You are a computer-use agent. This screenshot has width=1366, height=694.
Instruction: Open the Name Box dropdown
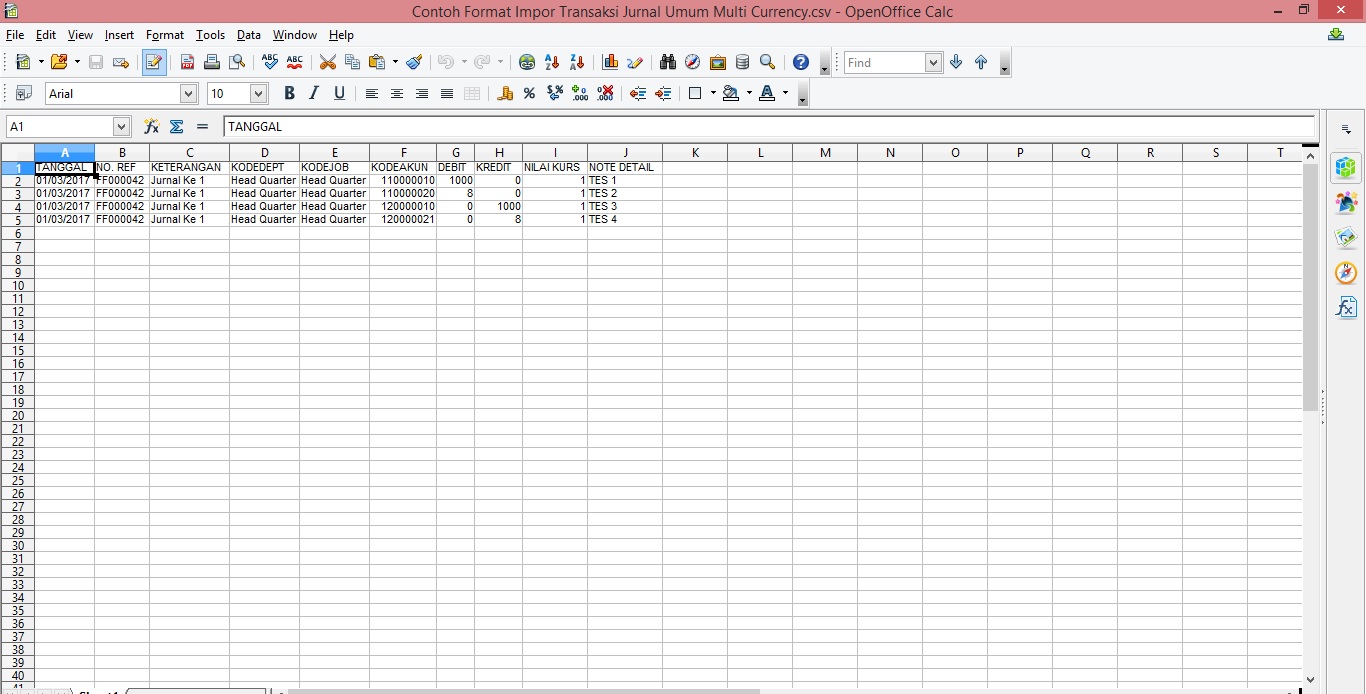click(121, 127)
